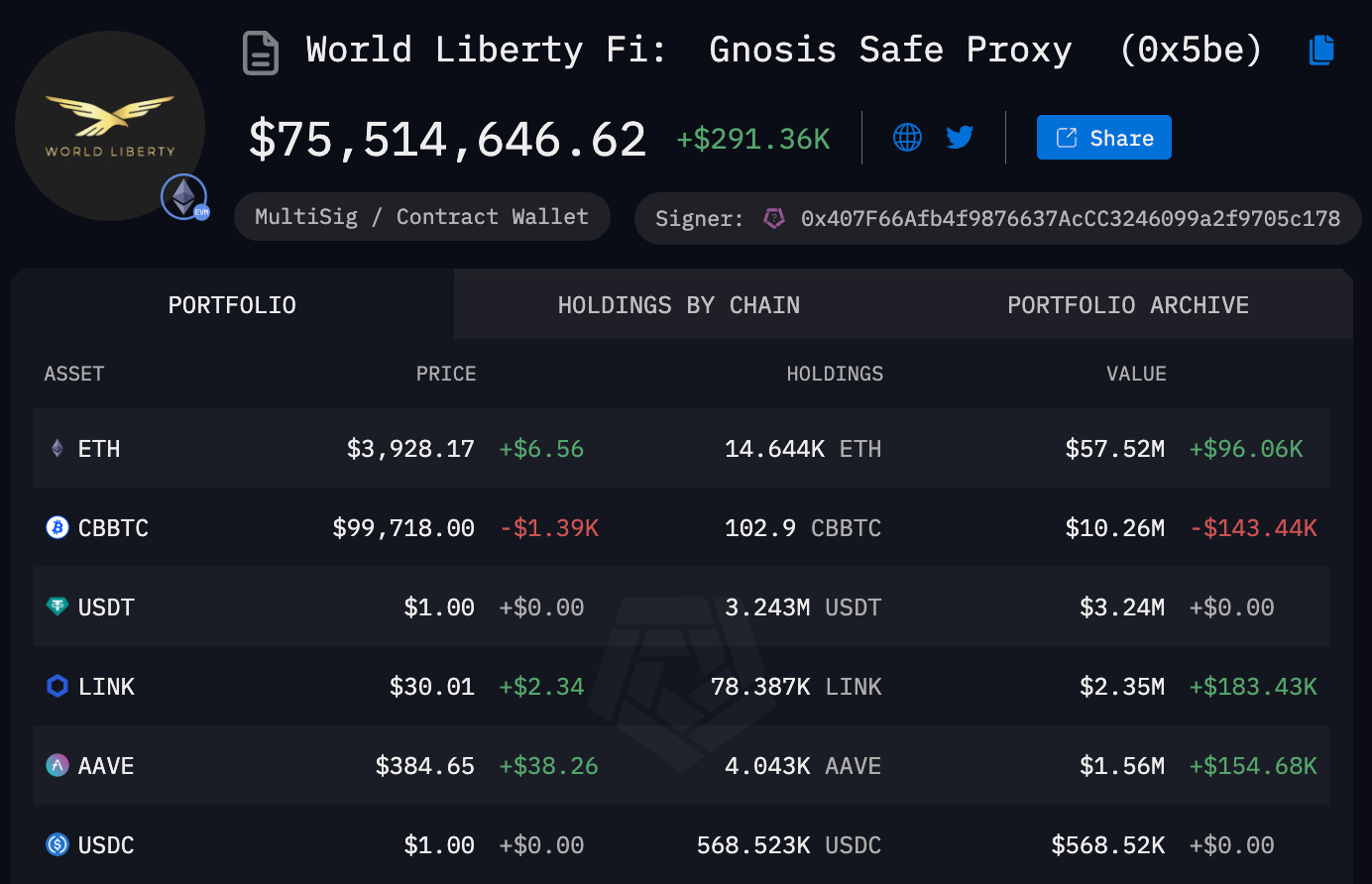The image size is (1372, 884).
Task: Click the CBBTC value change -$143.44K
Action: (x=1254, y=528)
